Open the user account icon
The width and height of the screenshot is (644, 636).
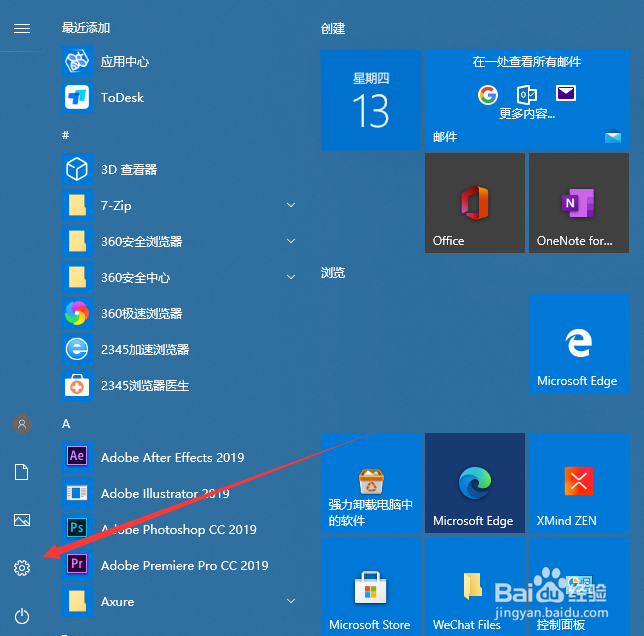[22, 424]
